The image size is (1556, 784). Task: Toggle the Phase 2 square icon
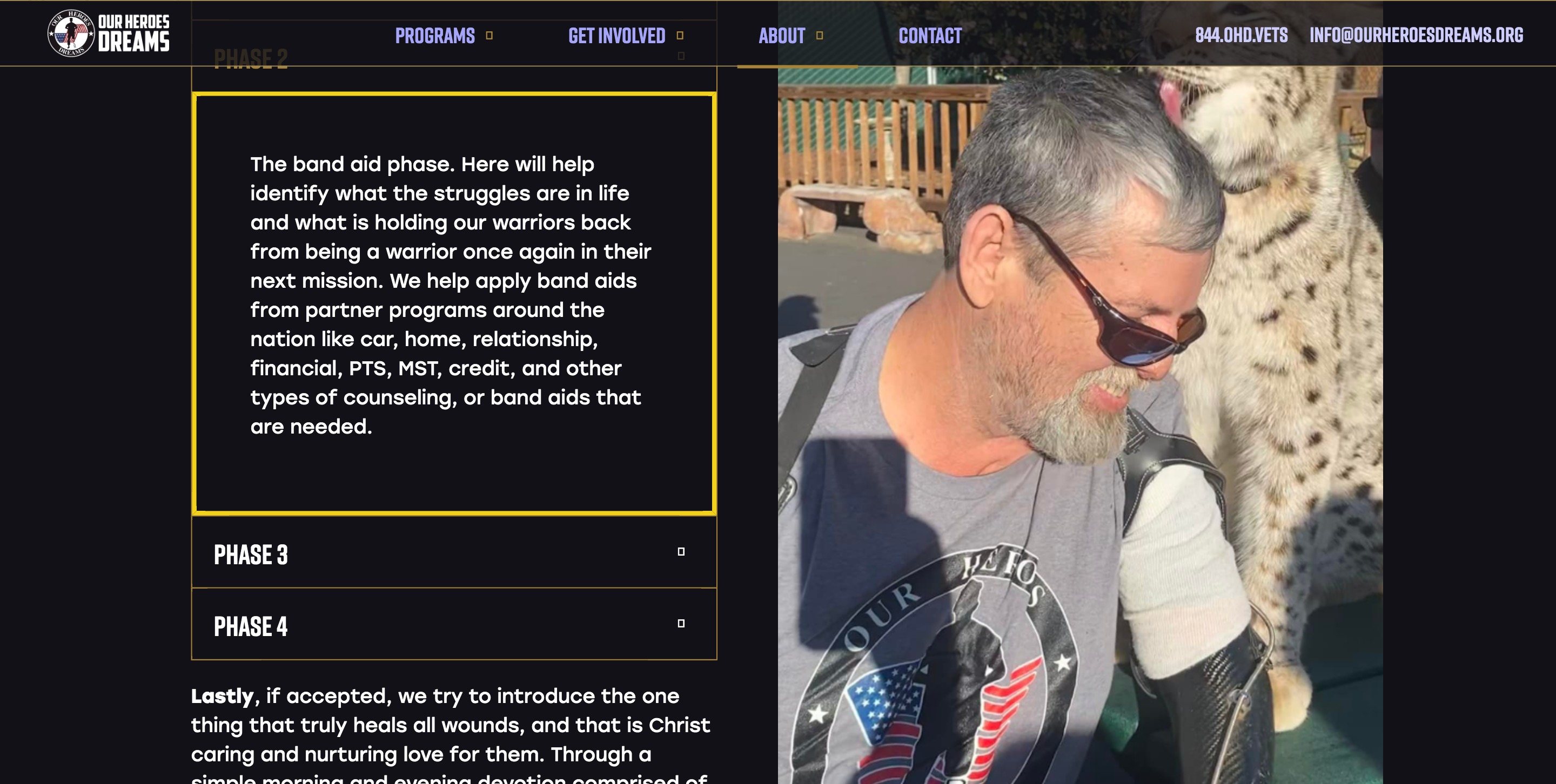[681, 56]
